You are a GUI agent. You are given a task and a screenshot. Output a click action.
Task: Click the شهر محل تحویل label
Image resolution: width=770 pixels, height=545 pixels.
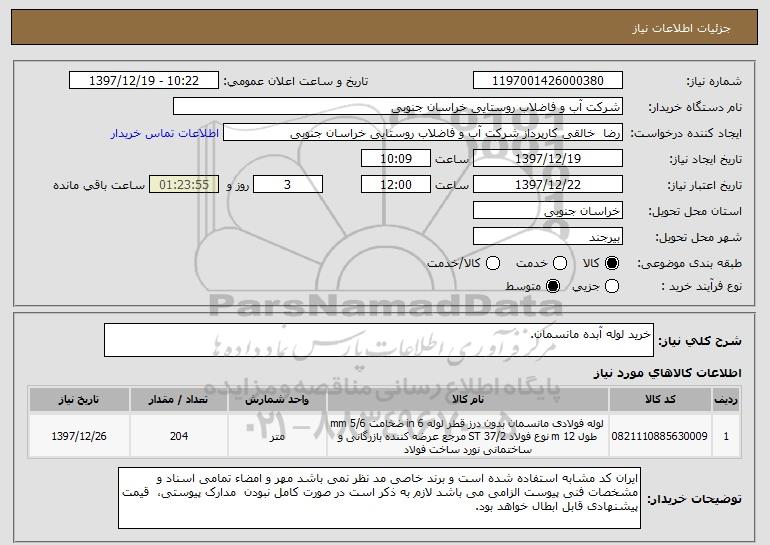click(699, 237)
